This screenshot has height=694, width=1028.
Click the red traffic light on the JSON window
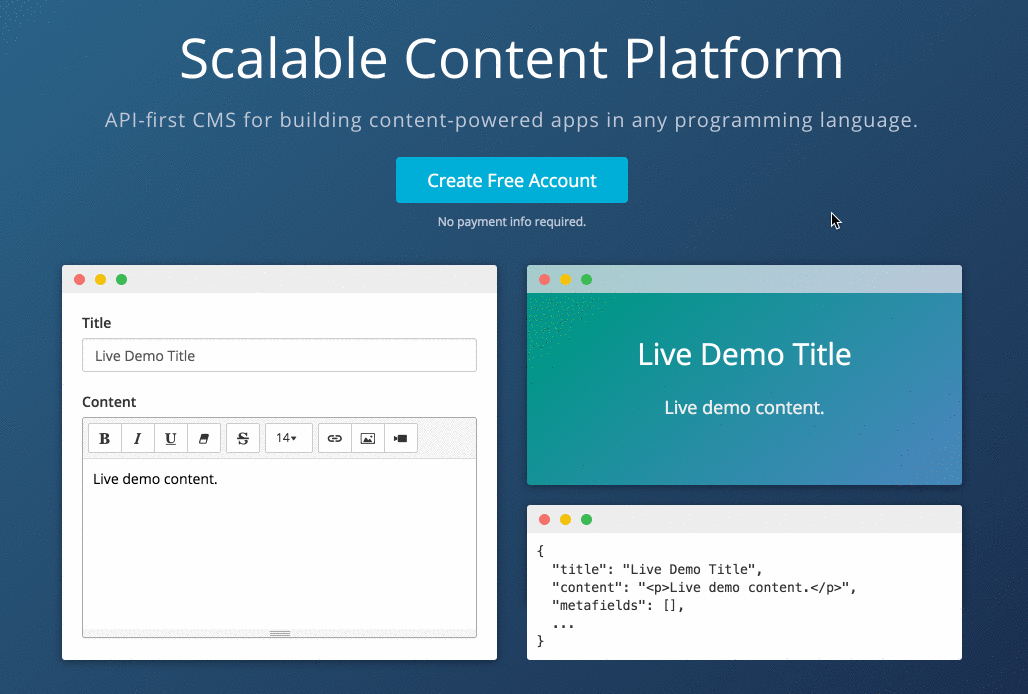544,519
